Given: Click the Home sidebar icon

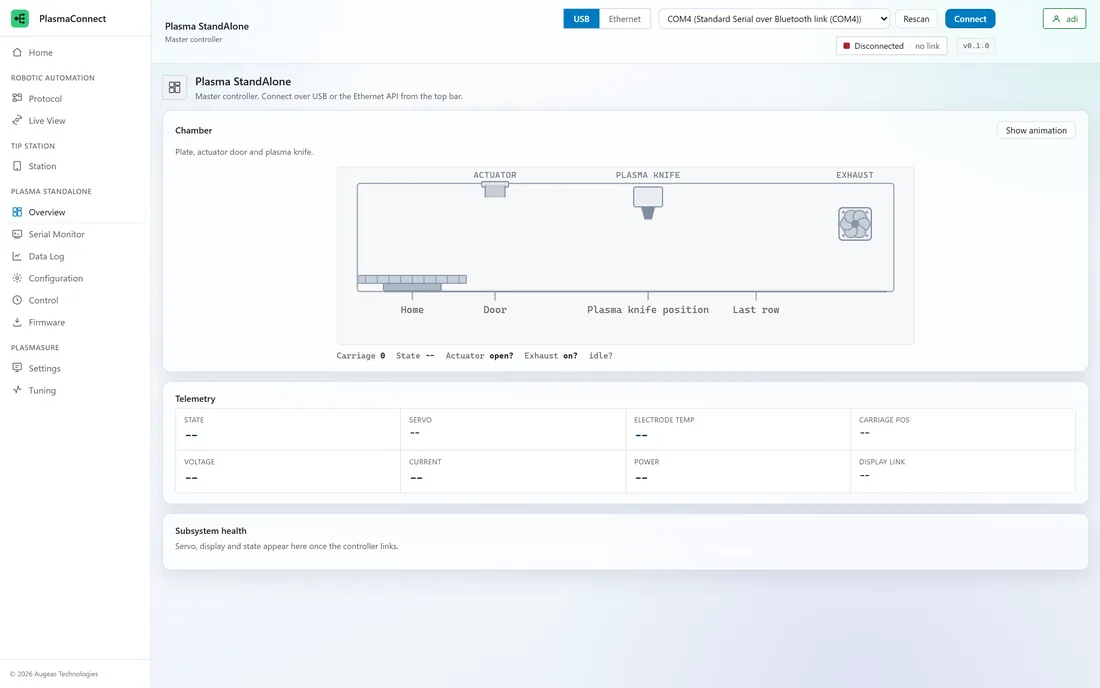Looking at the screenshot, I should [18, 53].
